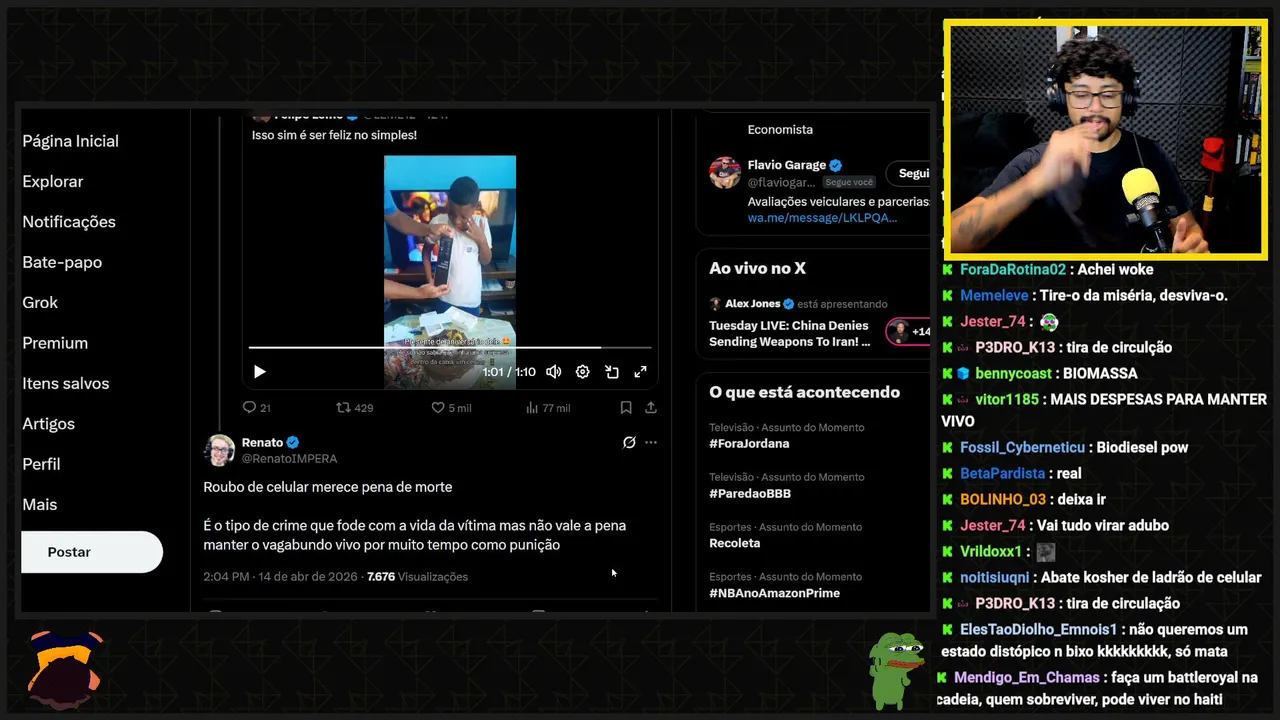Open the Premium page
Image resolution: width=1280 pixels, height=720 pixels.
pos(55,343)
